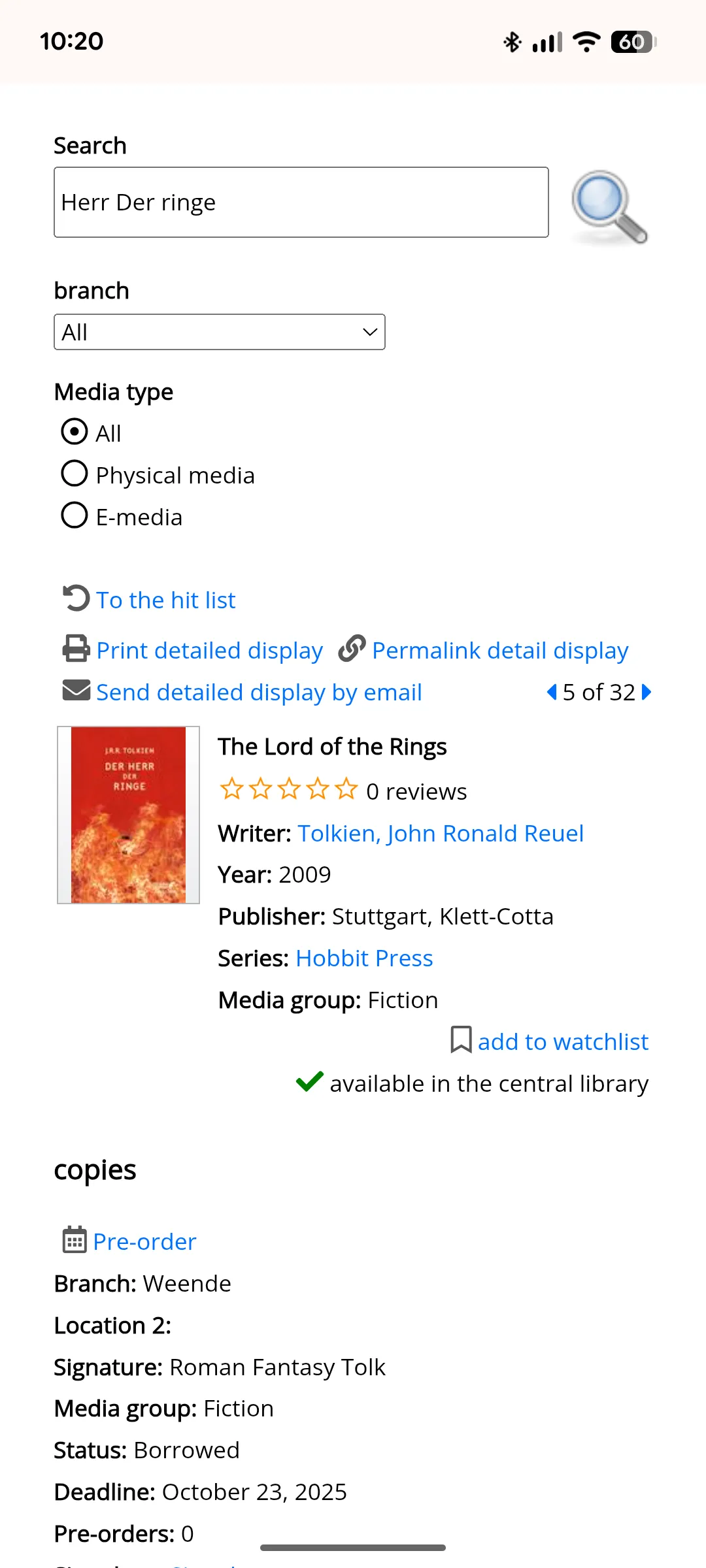706x1568 pixels.
Task: Rate the book by clicking the fifth star
Action: [x=345, y=789]
